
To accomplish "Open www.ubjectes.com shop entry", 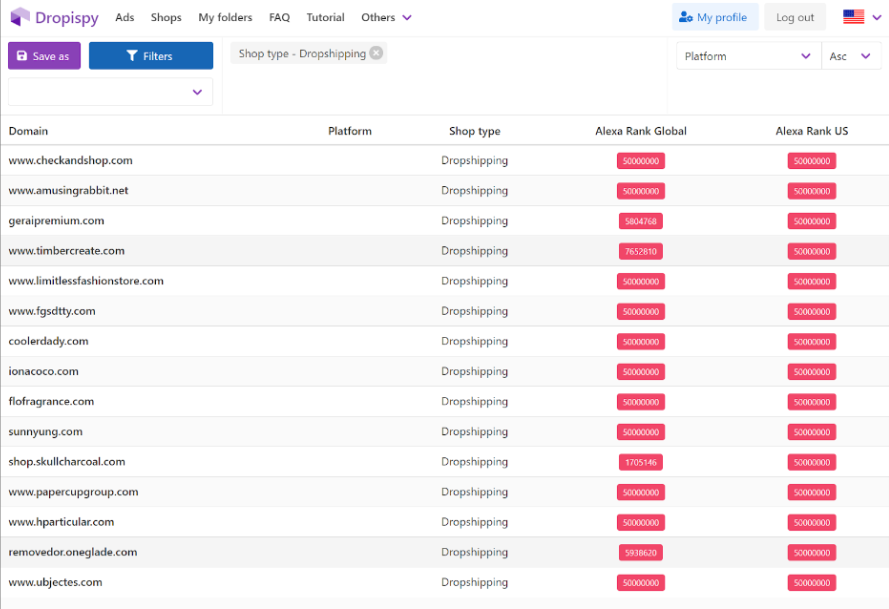I will click(56, 582).
